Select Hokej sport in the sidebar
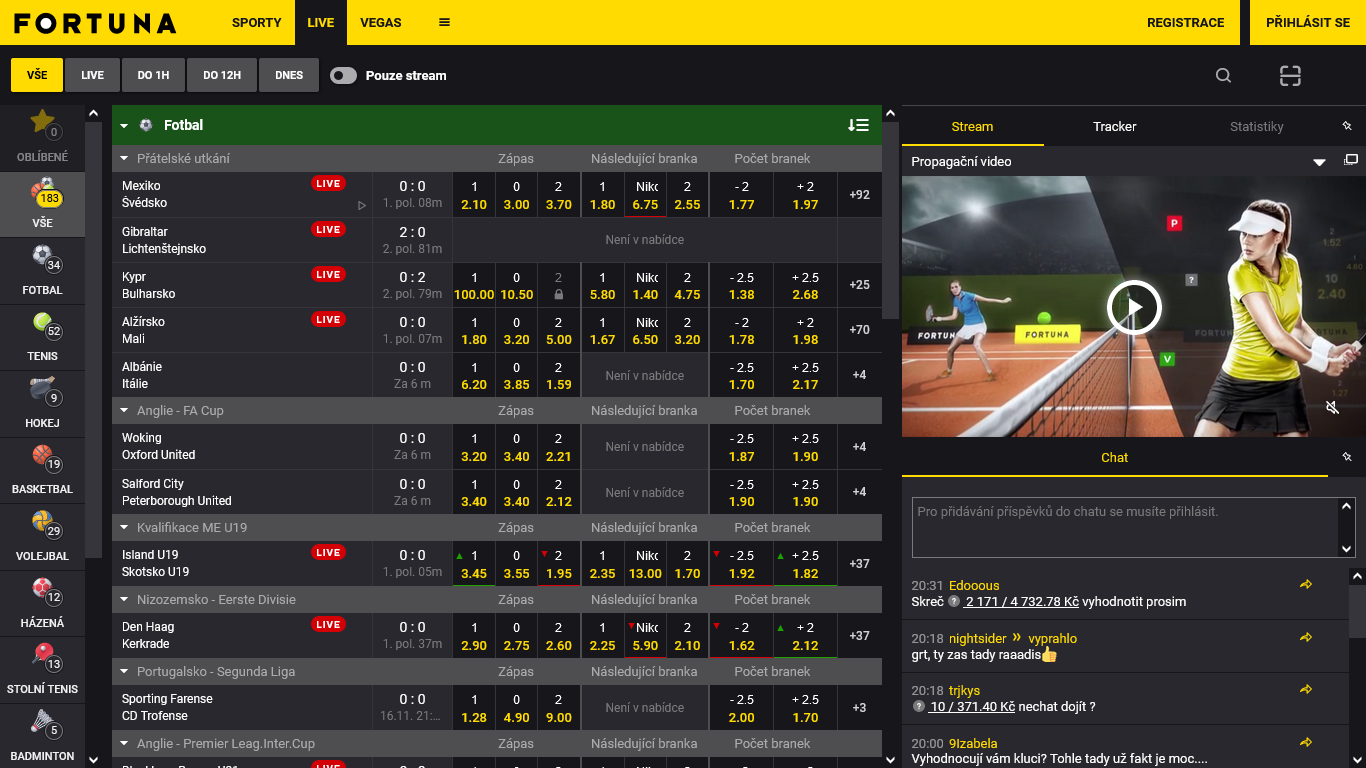 click(42, 403)
